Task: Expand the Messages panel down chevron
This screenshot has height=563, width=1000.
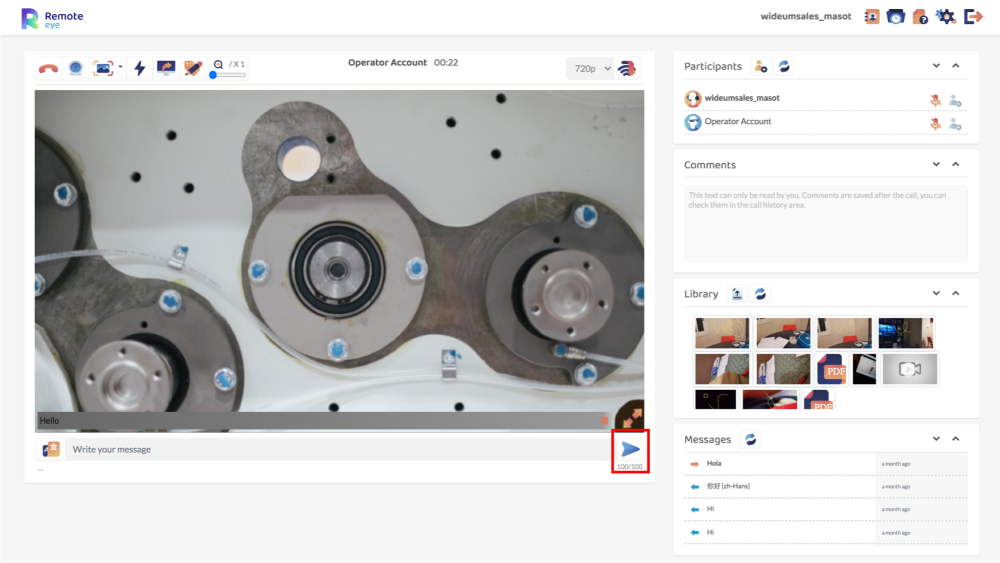Action: (936, 439)
